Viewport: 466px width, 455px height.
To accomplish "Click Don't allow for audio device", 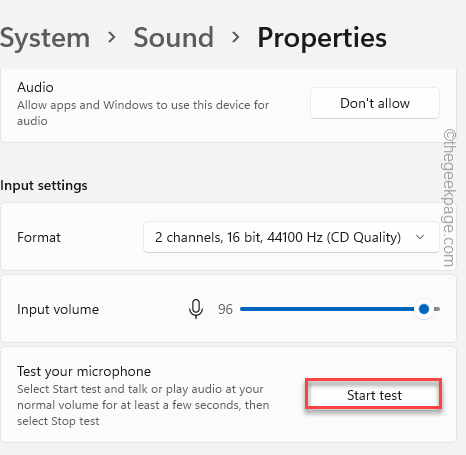I will [x=375, y=103].
